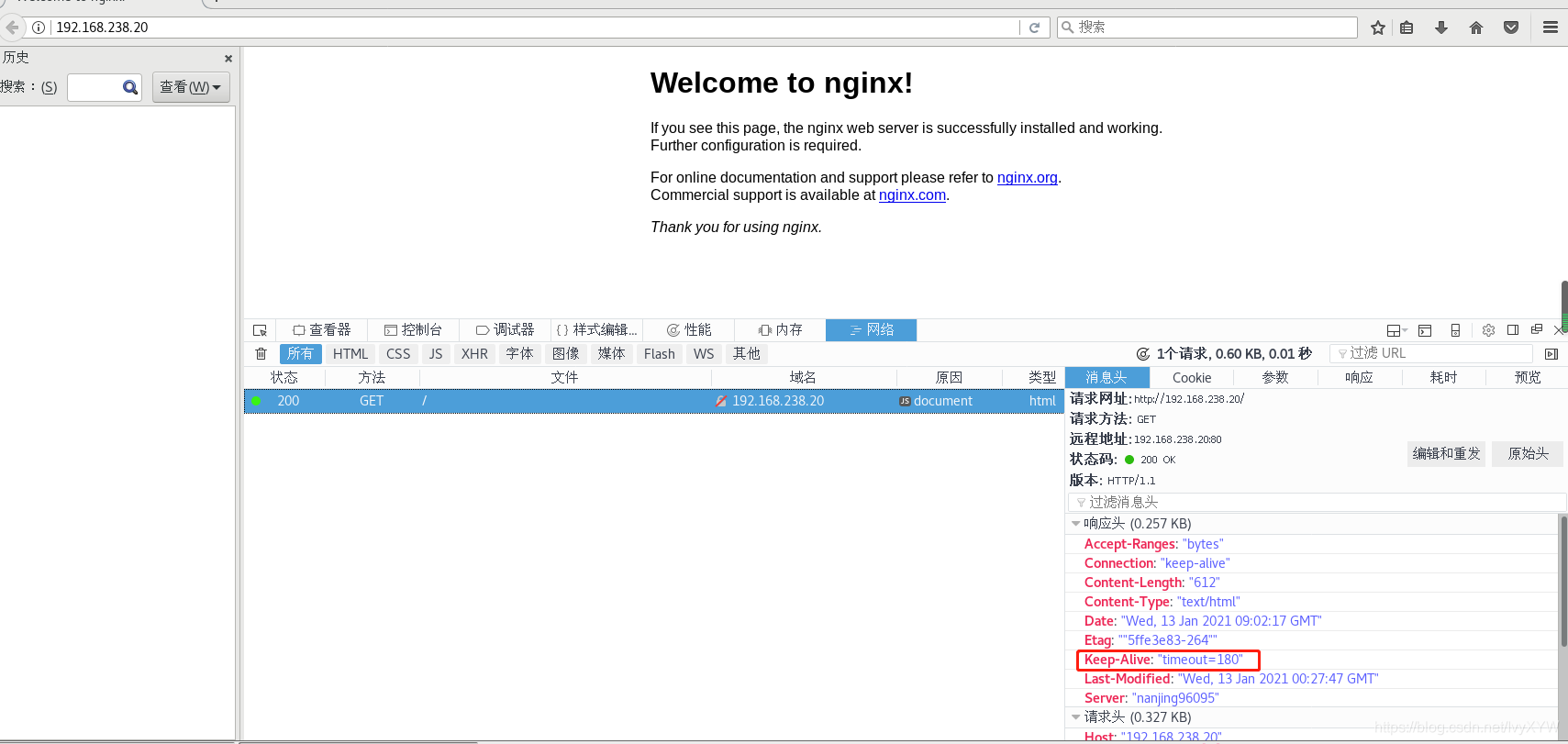
Task: Open the 耗时 timings tab
Action: 1443,378
